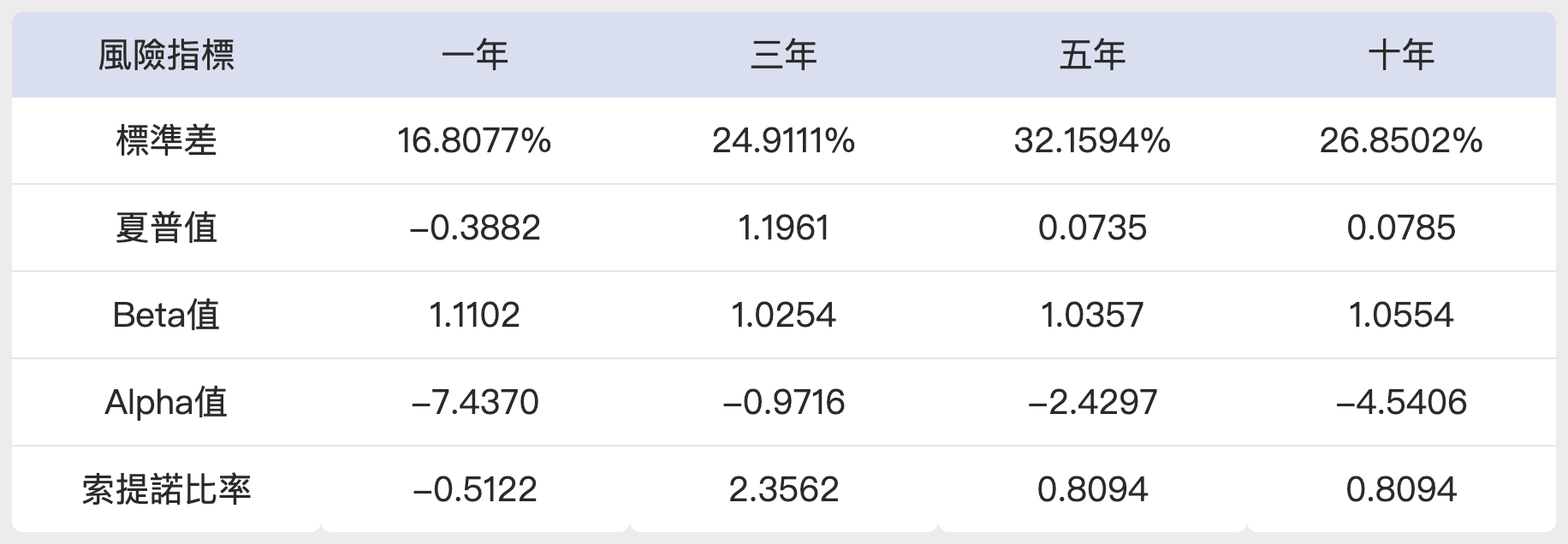Screen dimensions: 1568x544
Task: Click the 十年 column header
Action: click(x=1401, y=56)
